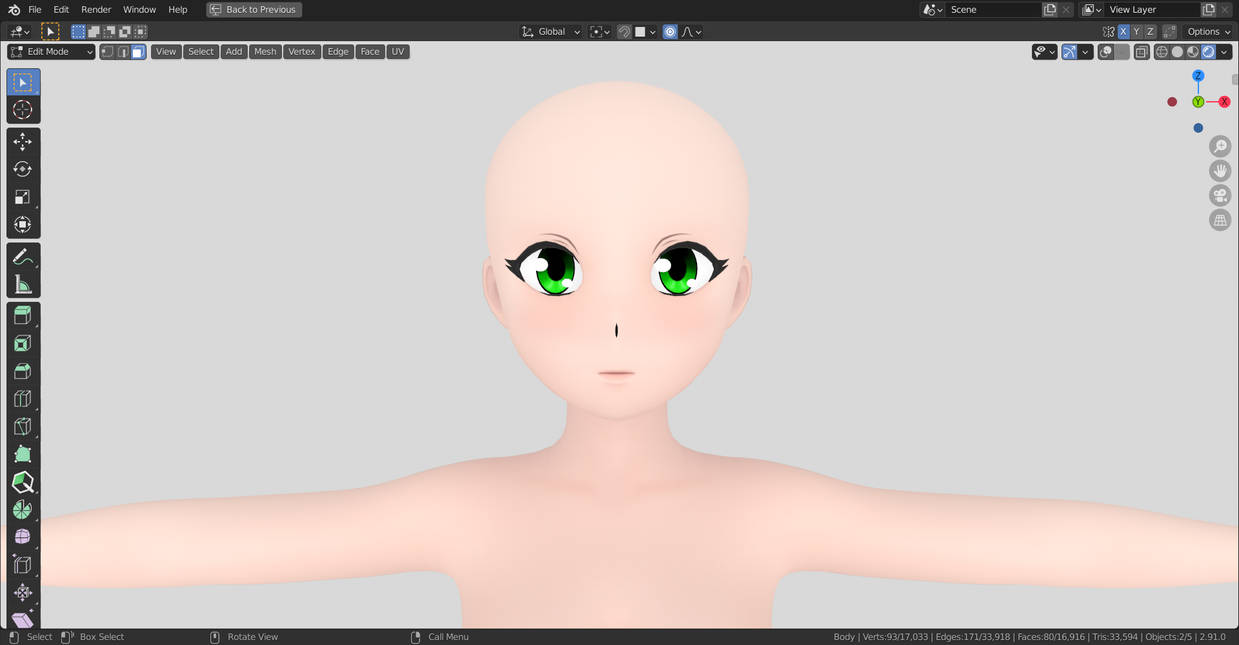
Task: Toggle viewport overlays display
Action: [x=1105, y=52]
